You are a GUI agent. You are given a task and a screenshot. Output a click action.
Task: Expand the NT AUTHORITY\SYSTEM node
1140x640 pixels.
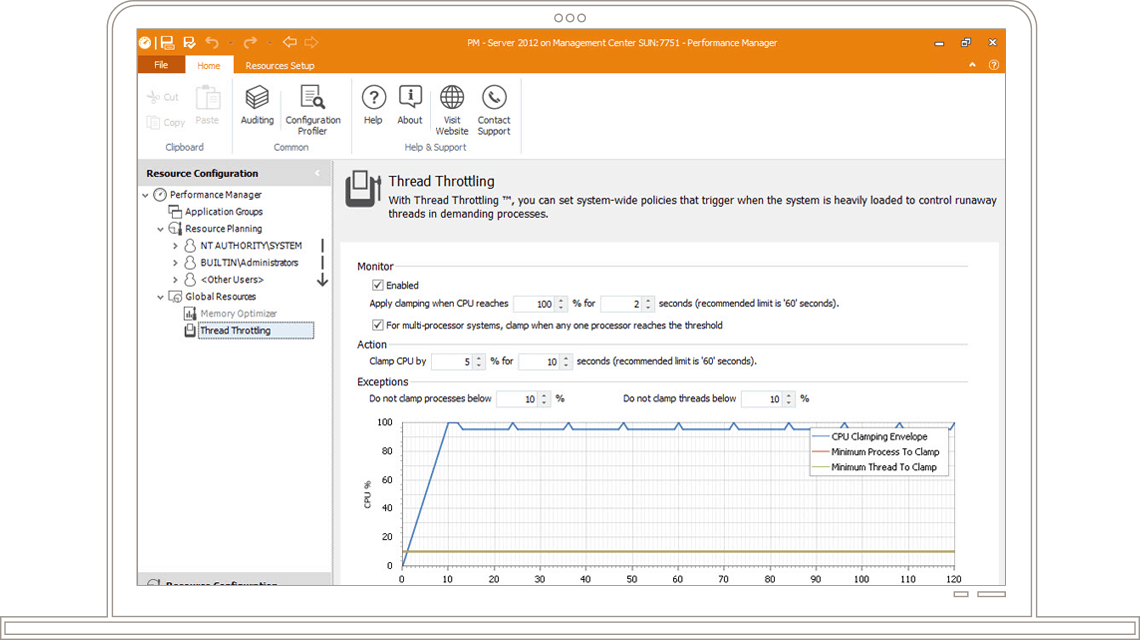point(175,246)
